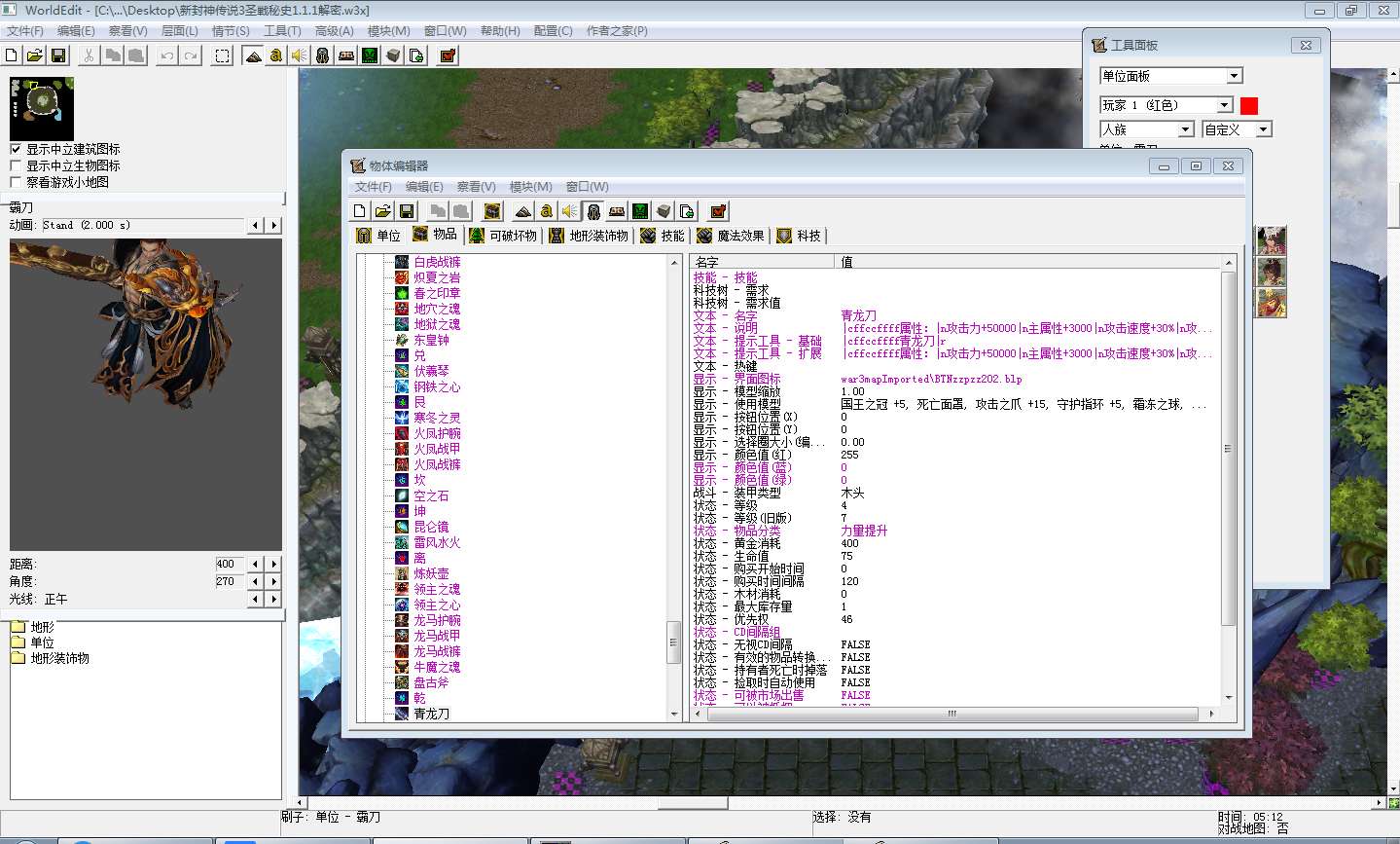
Task: Open 编辑(E) menu in Object Editor
Action: pos(424,187)
